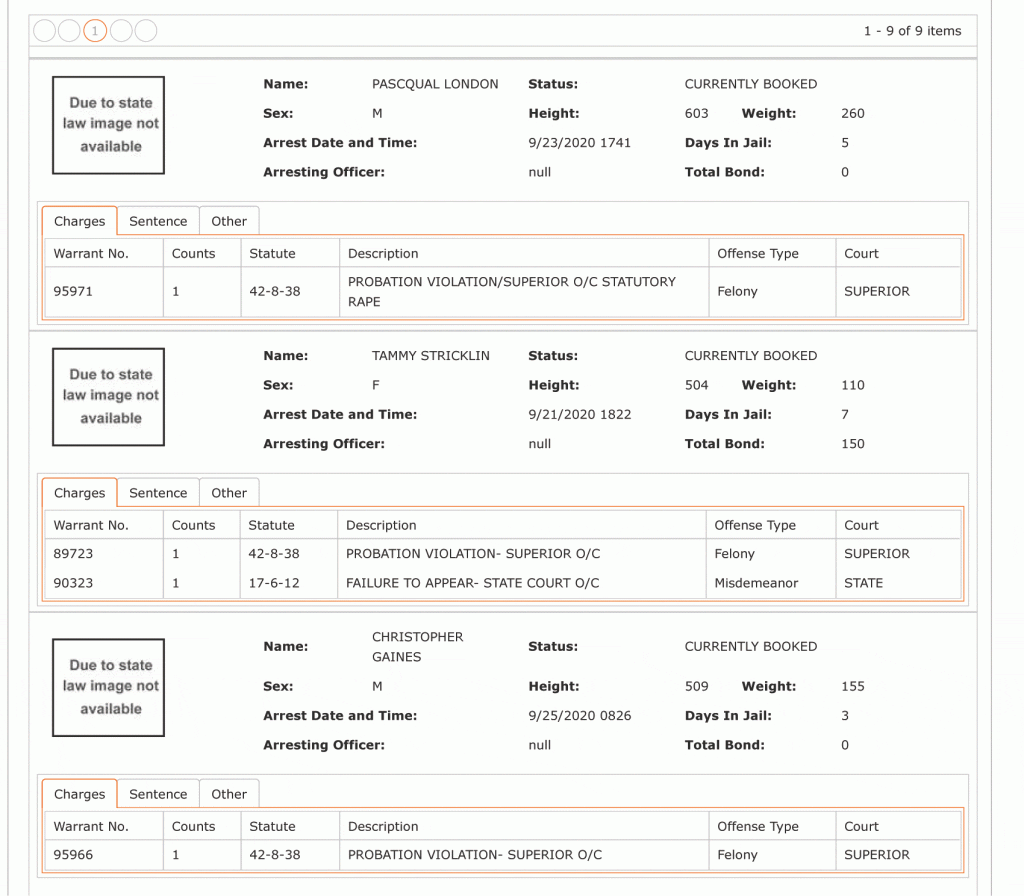Open Other tab for Pascqual London
Screen dimensions: 1024x896
229,221
